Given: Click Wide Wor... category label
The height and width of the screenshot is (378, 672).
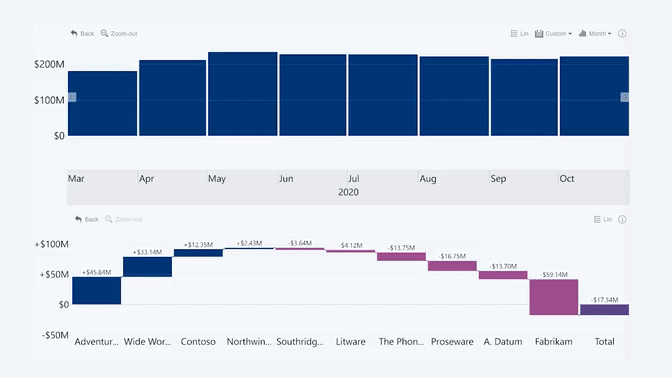Looking at the screenshot, I should [x=147, y=342].
